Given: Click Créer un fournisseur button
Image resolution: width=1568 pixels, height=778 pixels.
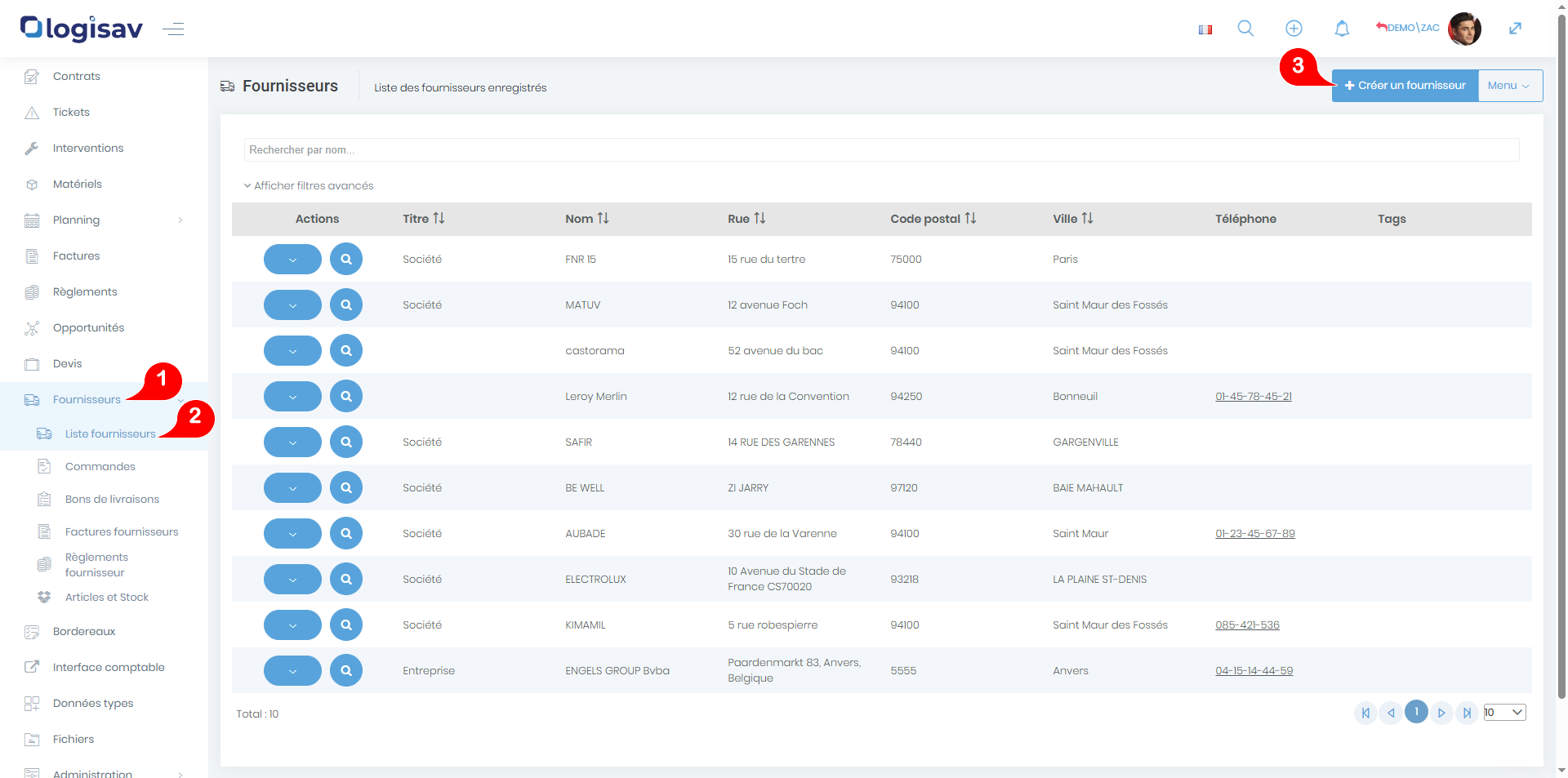Looking at the screenshot, I should (1405, 86).
